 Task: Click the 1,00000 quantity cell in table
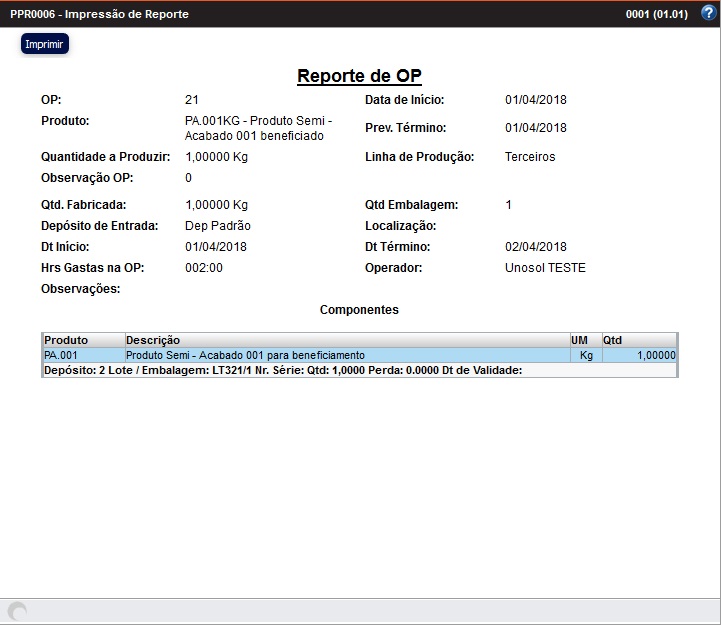click(x=639, y=355)
